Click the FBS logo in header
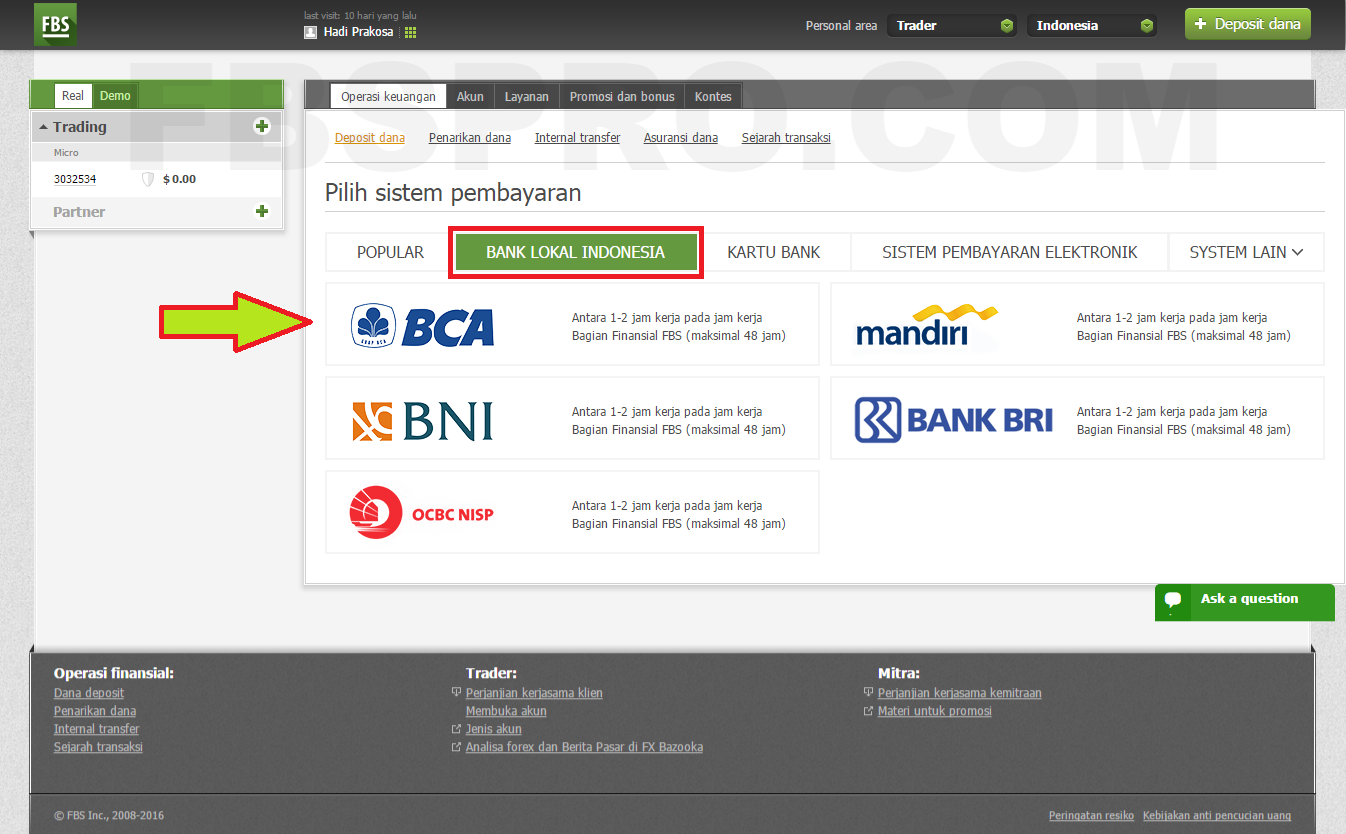The height and width of the screenshot is (834, 1346). [x=55, y=24]
